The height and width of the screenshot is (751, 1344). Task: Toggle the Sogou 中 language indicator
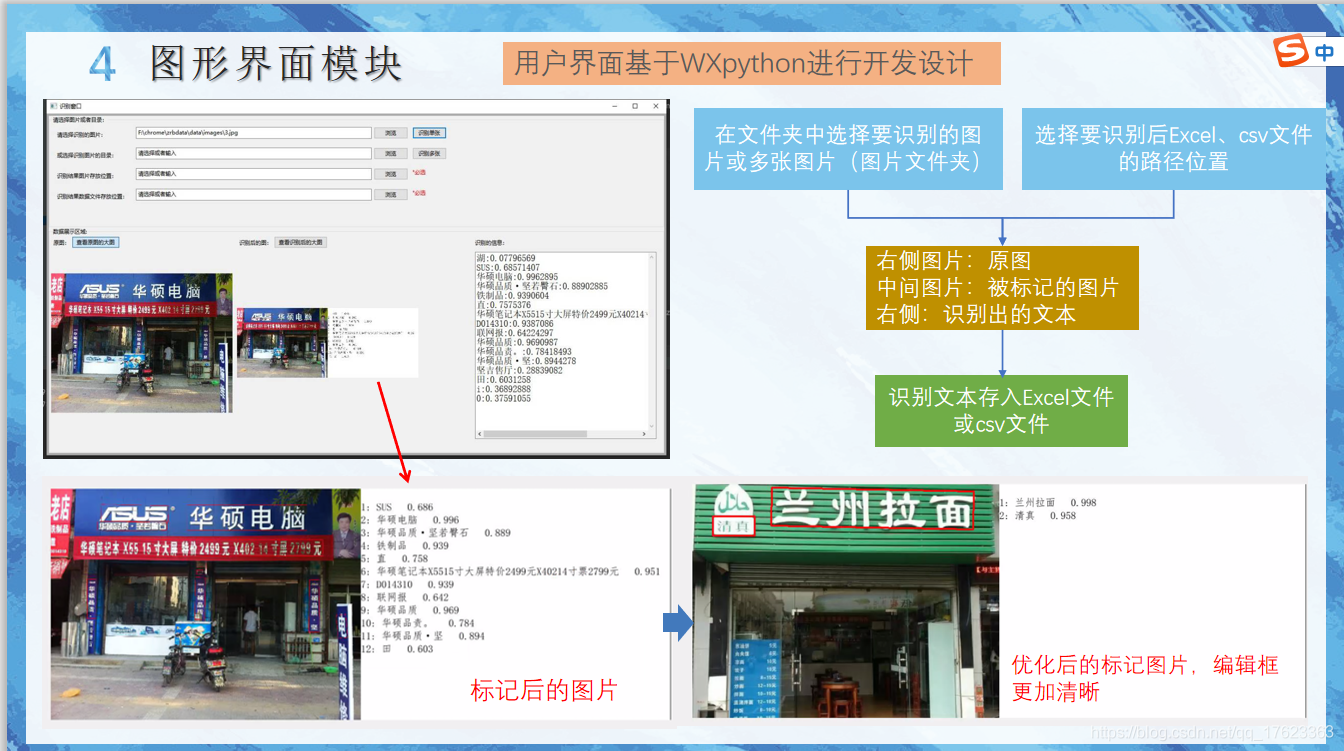[1322, 53]
